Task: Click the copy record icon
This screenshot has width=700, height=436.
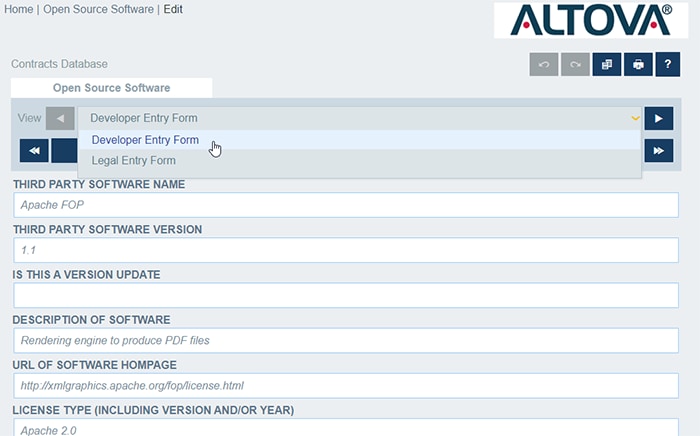Action: [x=606, y=65]
